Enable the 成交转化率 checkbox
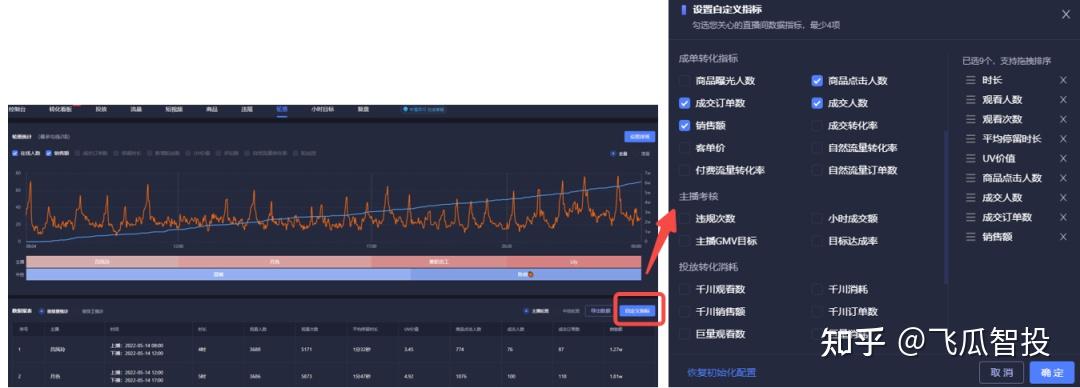This screenshot has width=1080, height=388. (817, 125)
